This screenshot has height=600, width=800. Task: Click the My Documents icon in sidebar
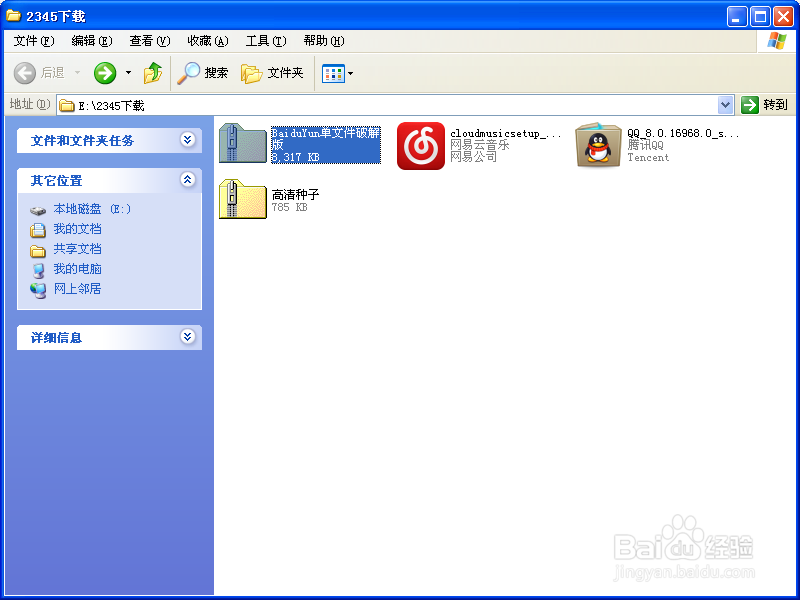click(38, 230)
